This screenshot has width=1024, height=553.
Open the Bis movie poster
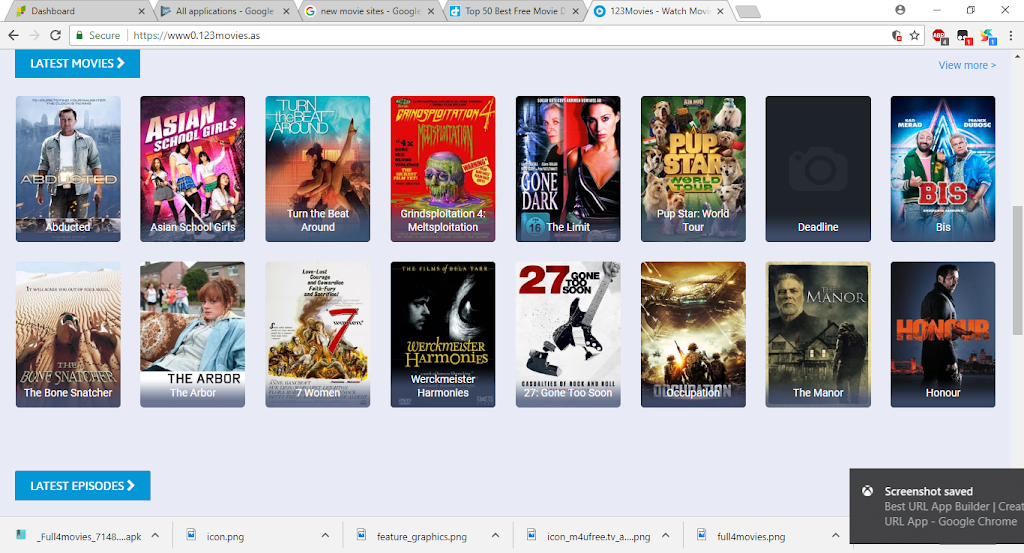pyautogui.click(x=943, y=169)
